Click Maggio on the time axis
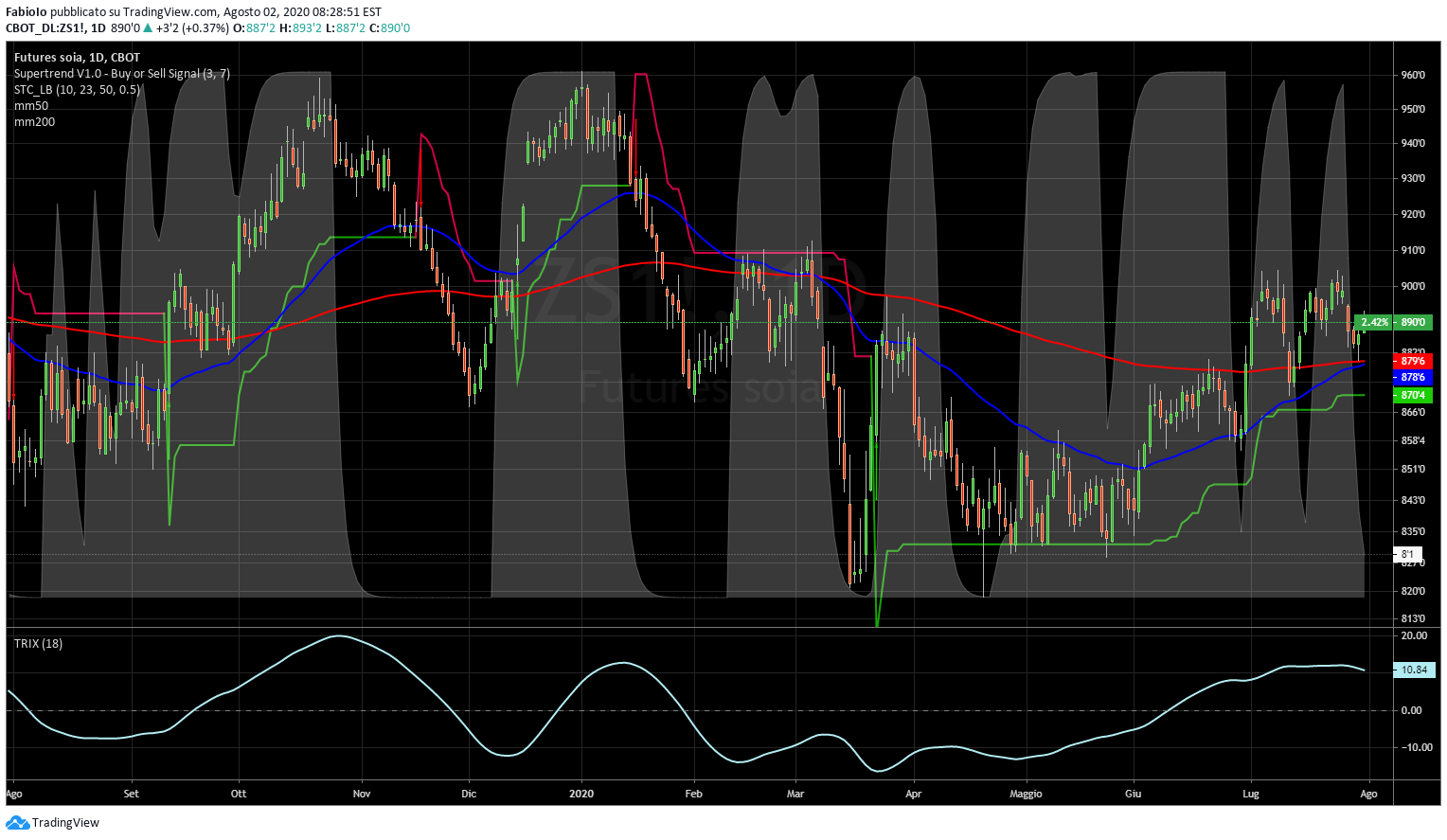 point(1026,794)
